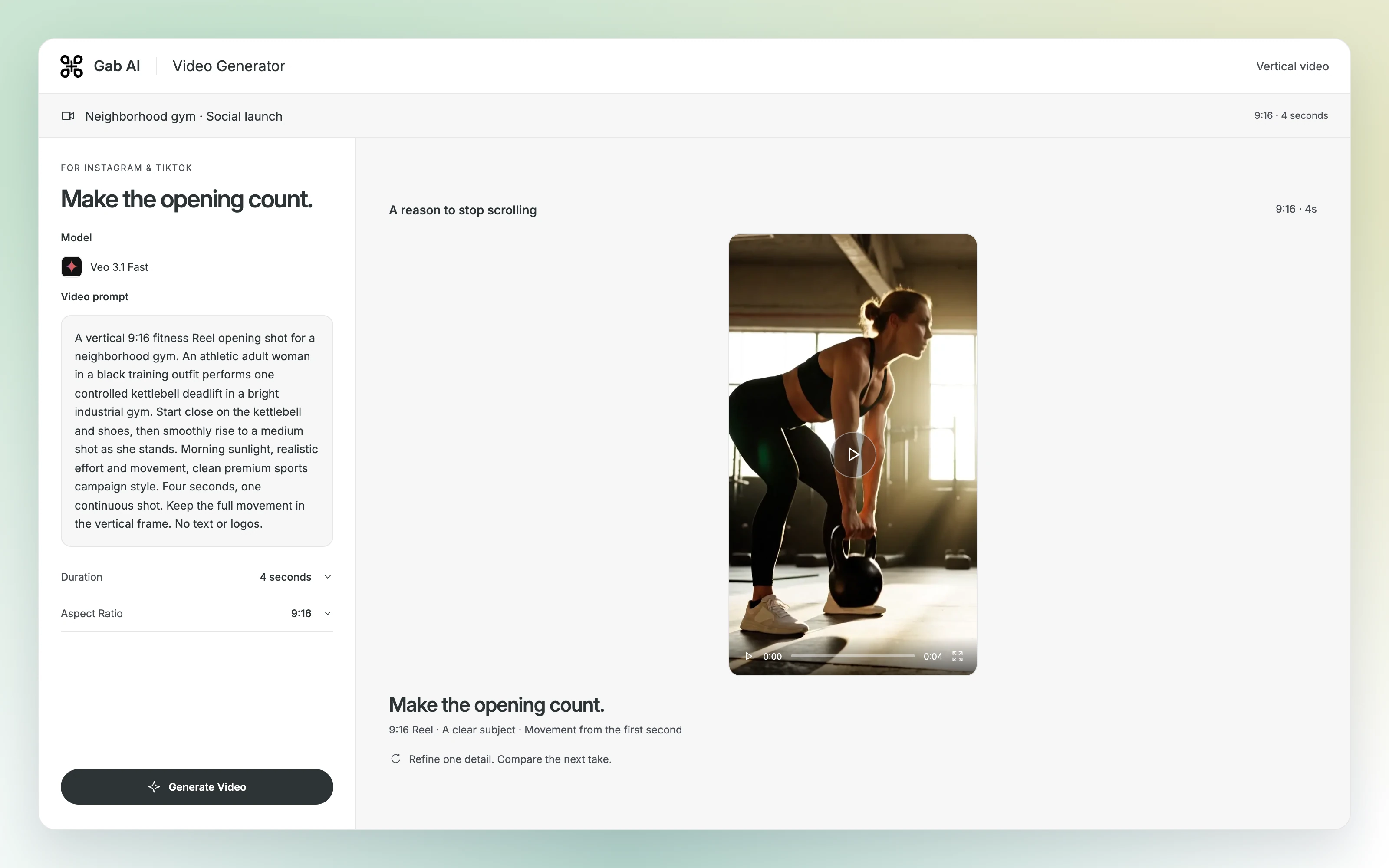Click the 0:04 video duration timestamp
Viewport: 1389px width, 868px height.
(x=933, y=656)
